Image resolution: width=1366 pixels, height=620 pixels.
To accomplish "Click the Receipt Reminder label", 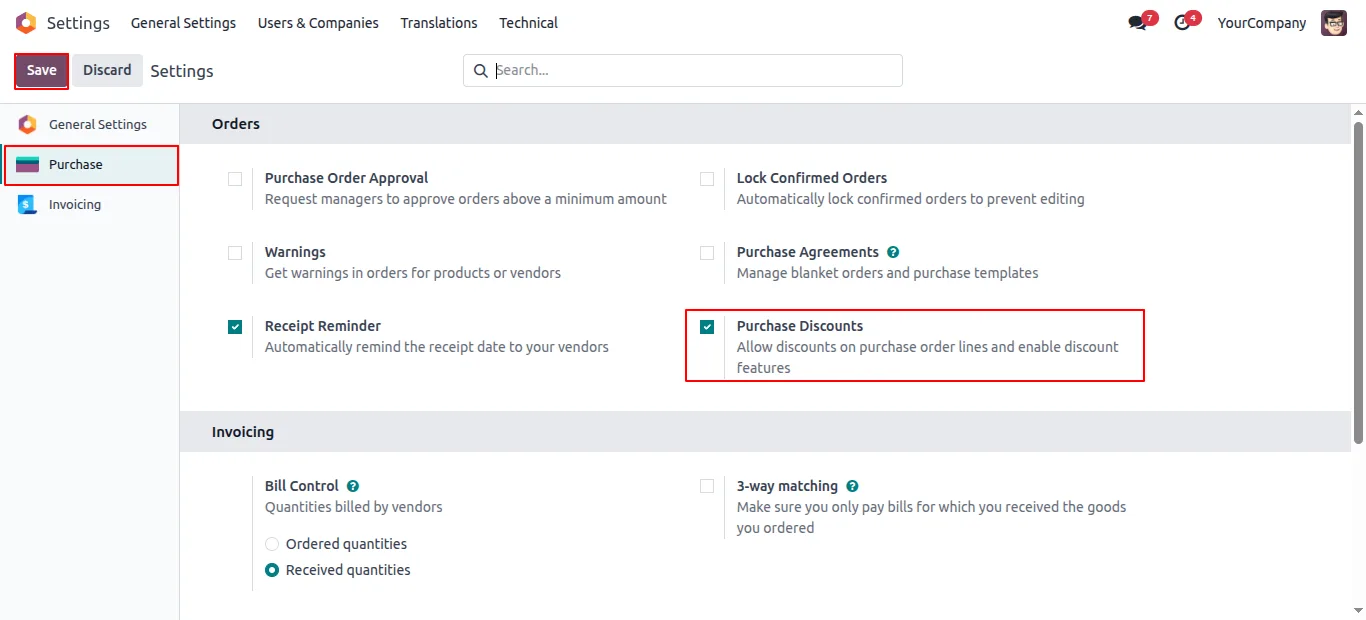I will [x=323, y=326].
